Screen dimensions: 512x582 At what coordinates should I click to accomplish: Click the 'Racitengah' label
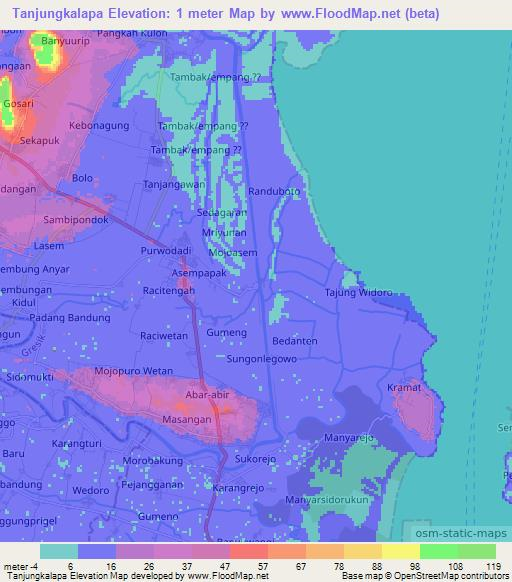[x=169, y=291]
